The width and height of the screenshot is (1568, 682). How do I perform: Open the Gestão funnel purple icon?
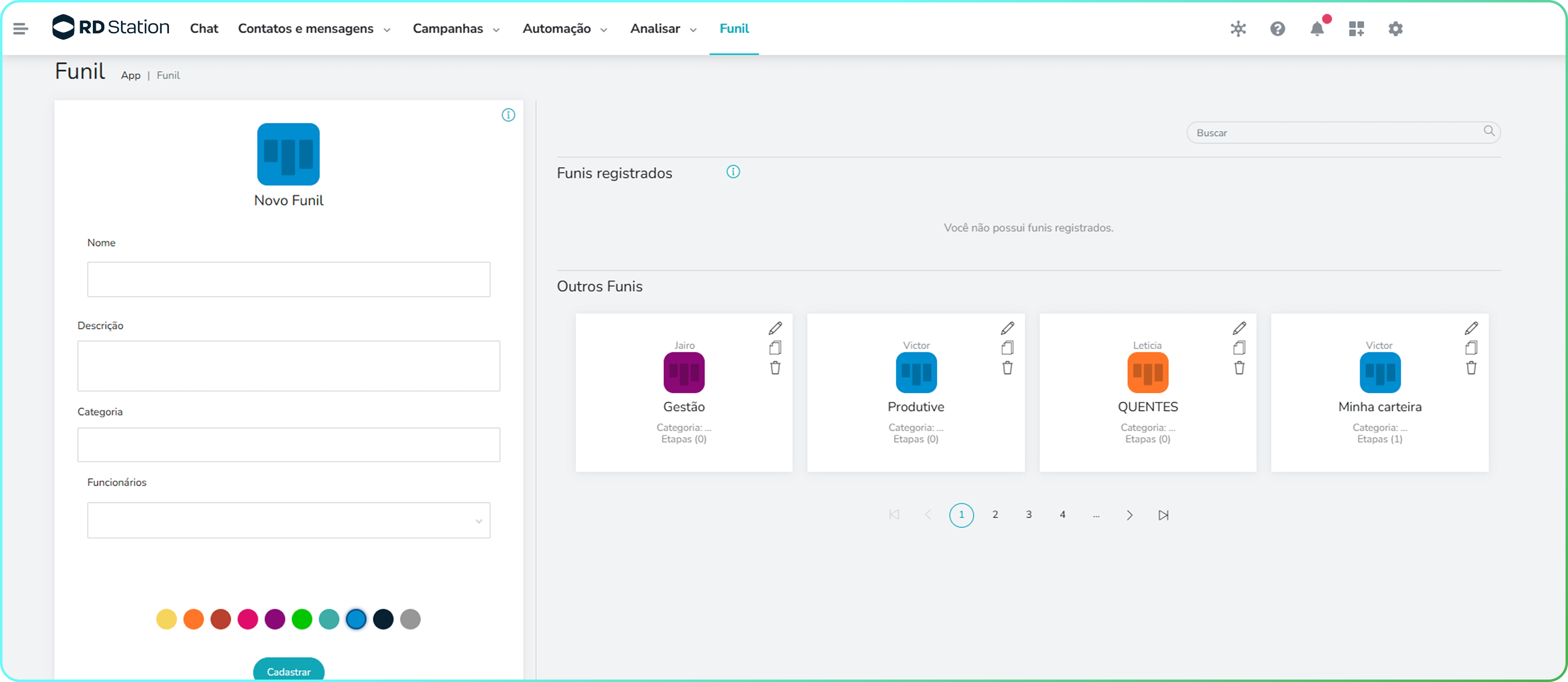[x=683, y=373]
